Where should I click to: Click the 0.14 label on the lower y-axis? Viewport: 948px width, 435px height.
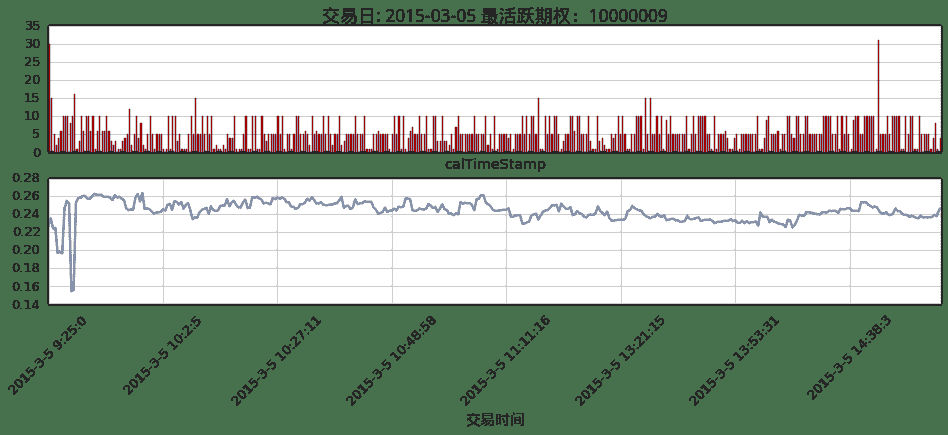(24, 304)
